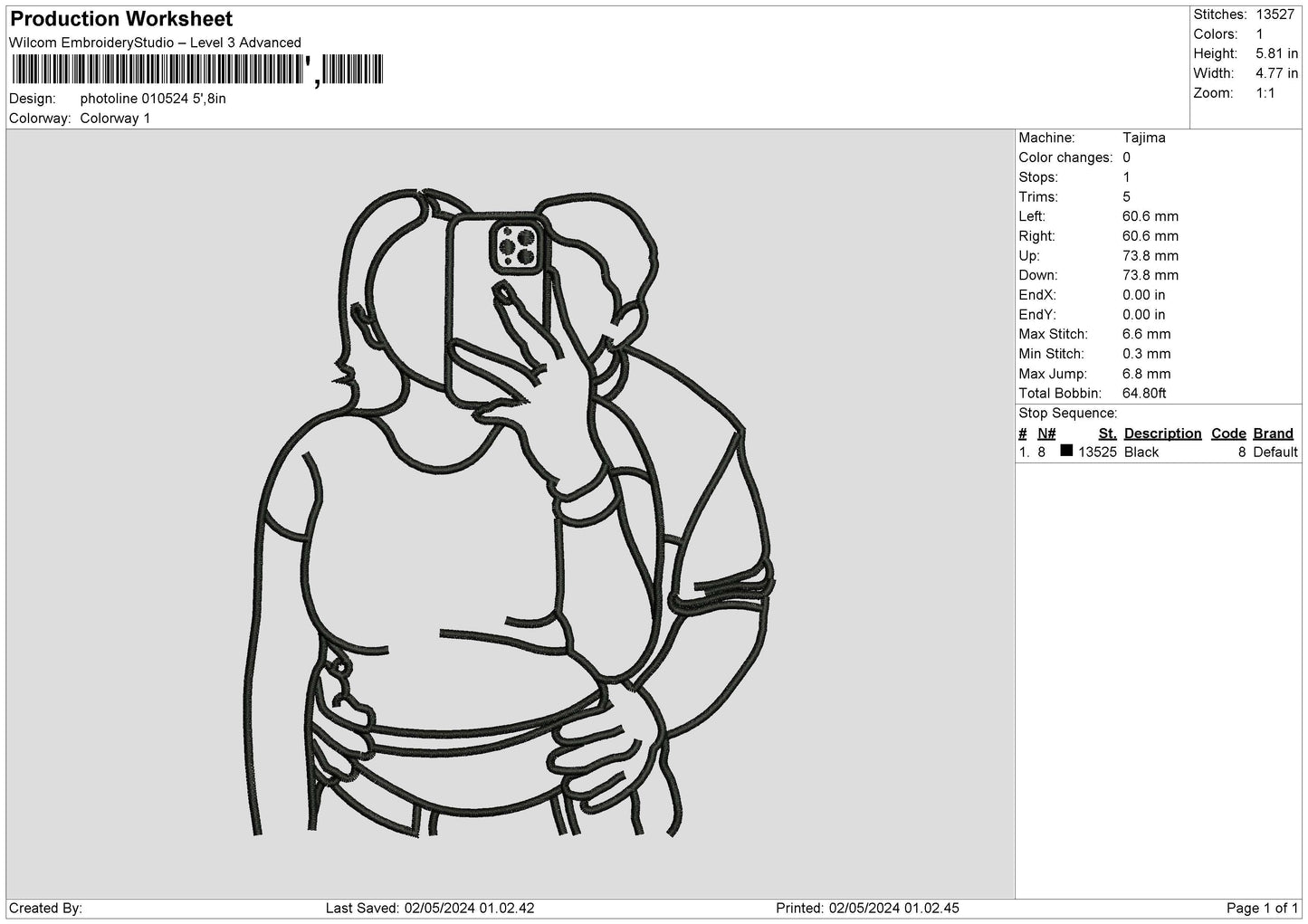
Task: Click the Max Stitch value 6.6 mm
Action: point(1147,335)
